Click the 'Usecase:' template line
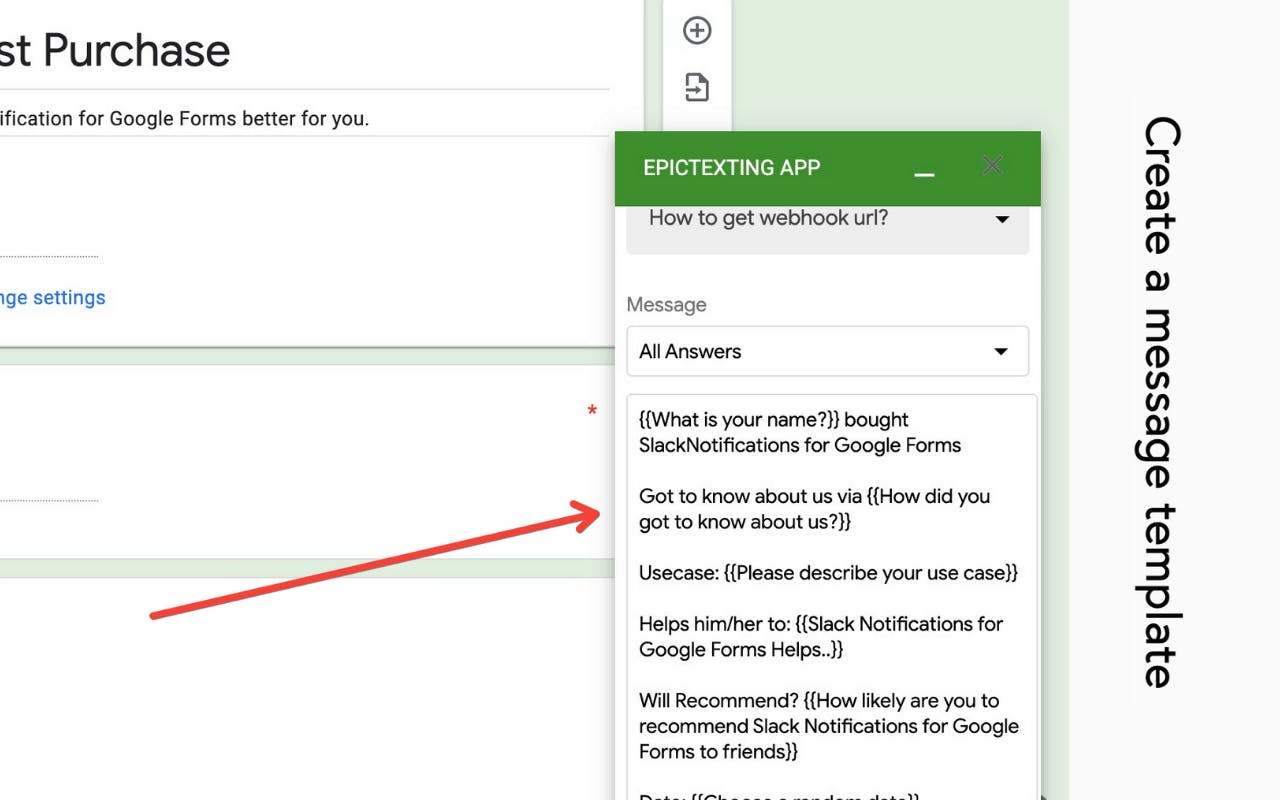The width and height of the screenshot is (1280, 800). 829,573
